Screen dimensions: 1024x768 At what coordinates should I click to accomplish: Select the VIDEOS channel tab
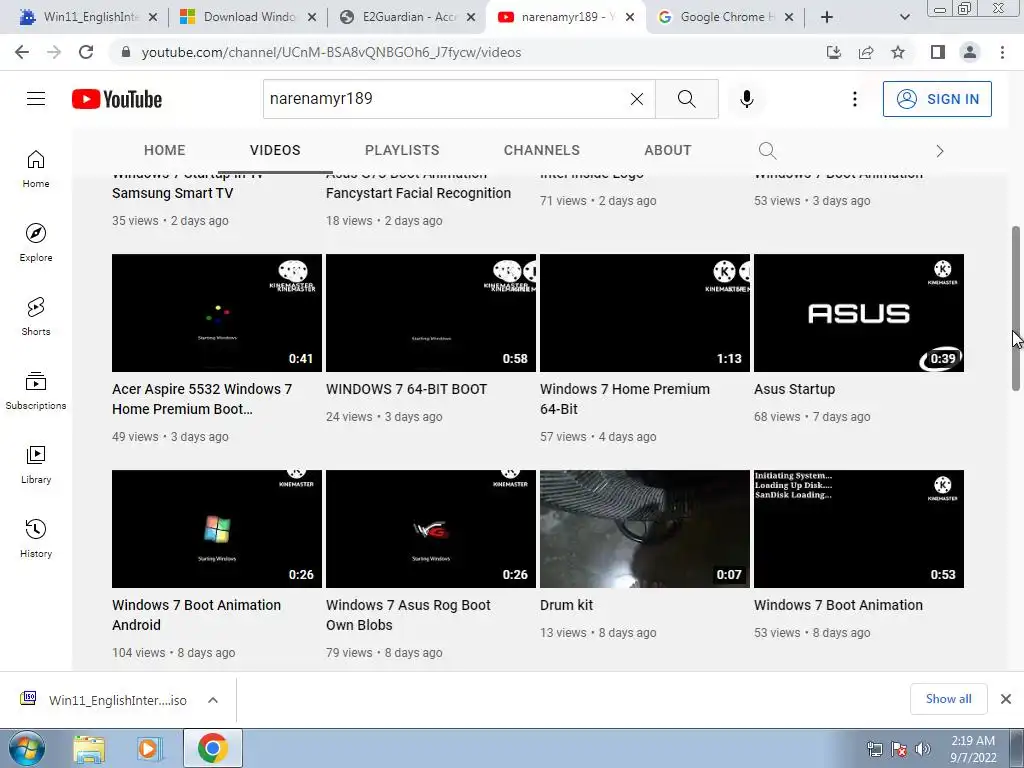[275, 150]
